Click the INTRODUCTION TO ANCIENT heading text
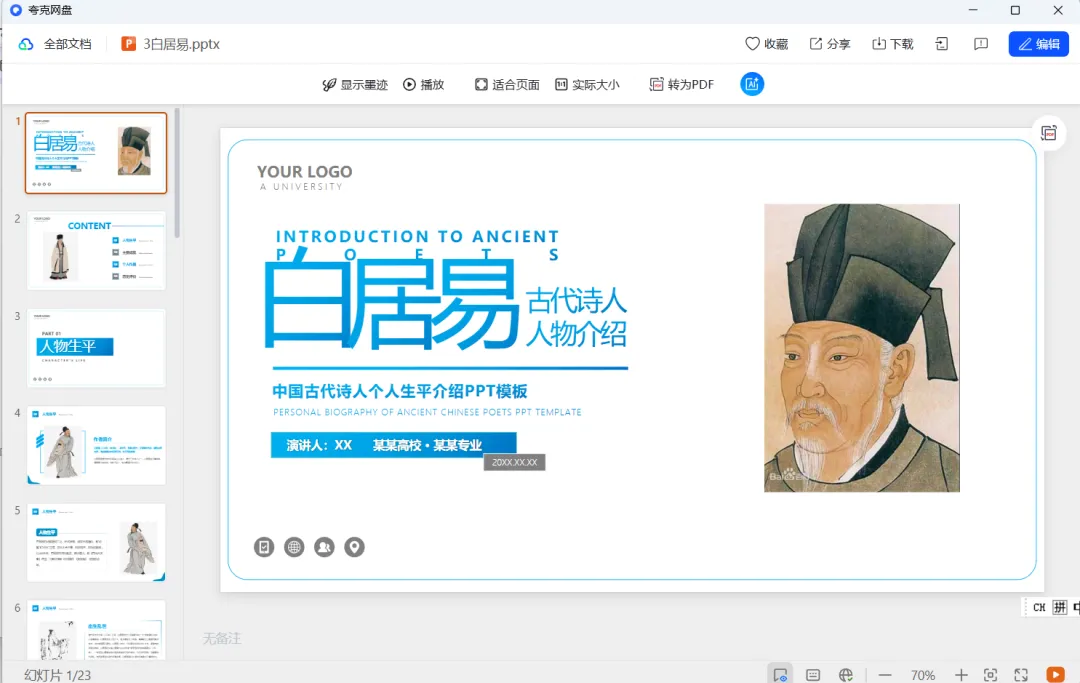 pos(417,237)
